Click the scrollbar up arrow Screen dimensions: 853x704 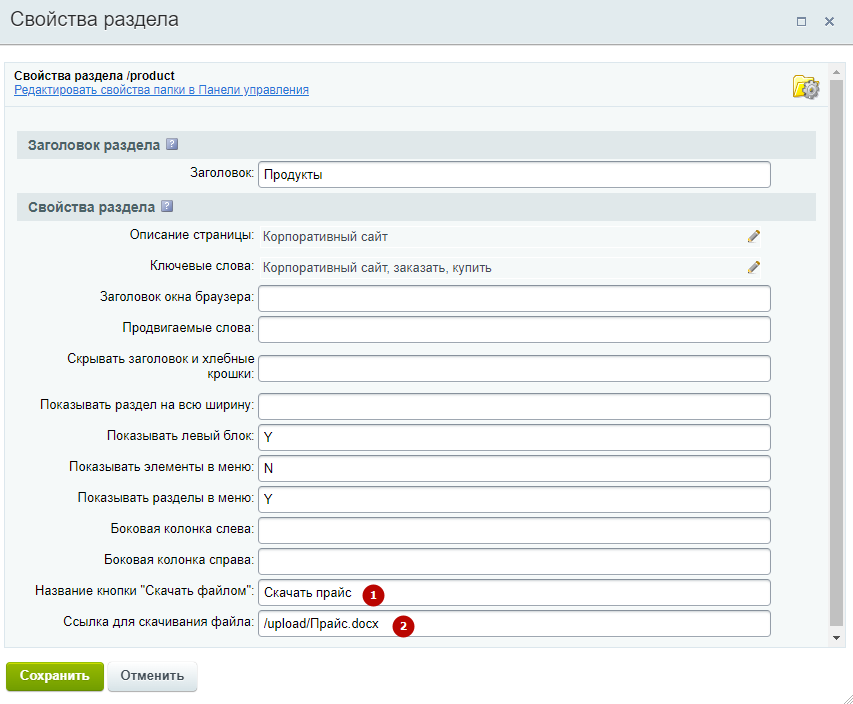coord(836,72)
